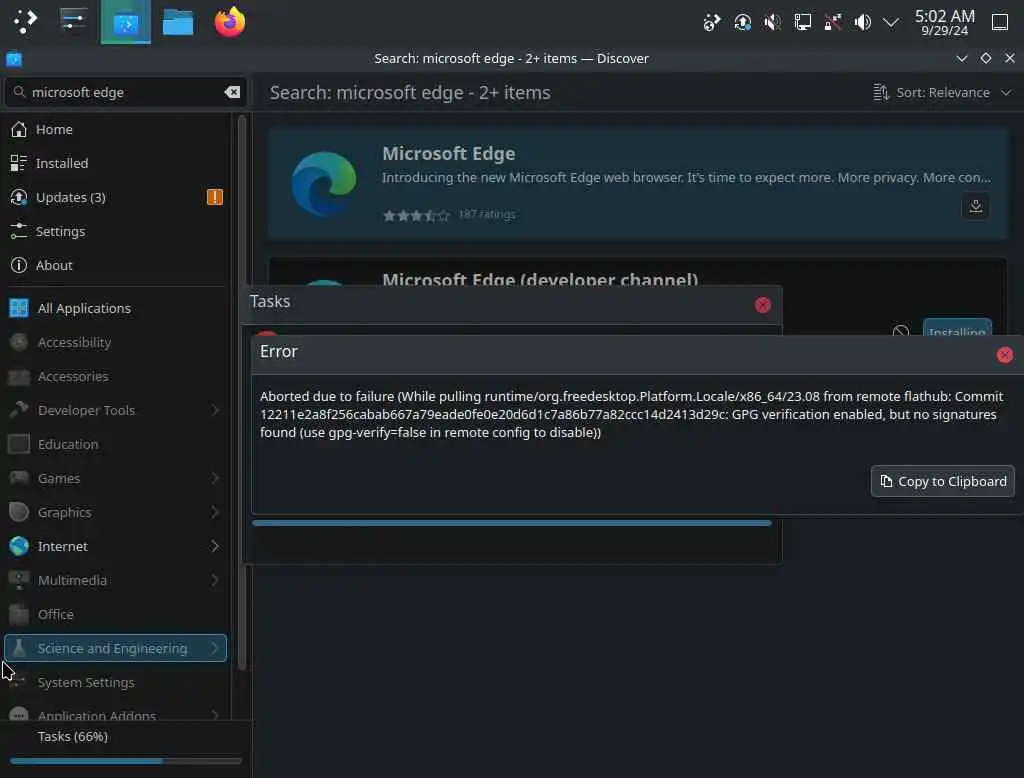
Task: Click the muted microphone tray icon
Action: (772, 22)
